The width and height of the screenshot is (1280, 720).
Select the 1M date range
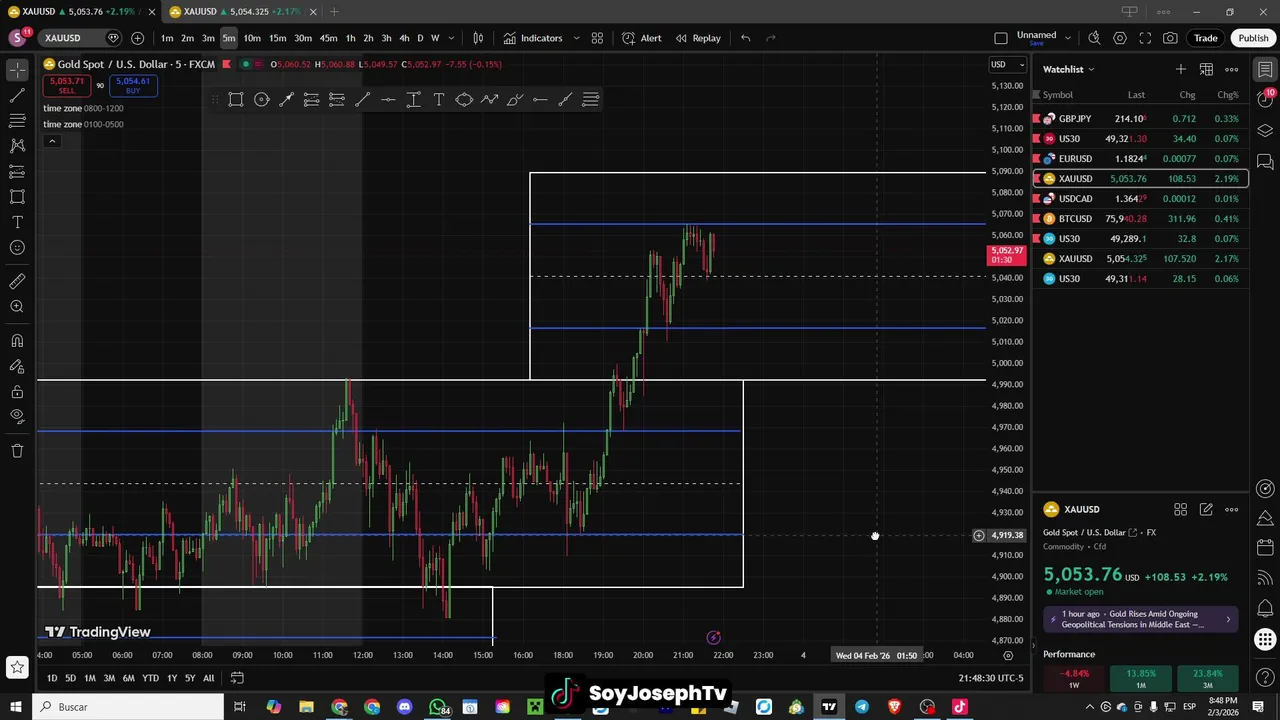(89, 678)
